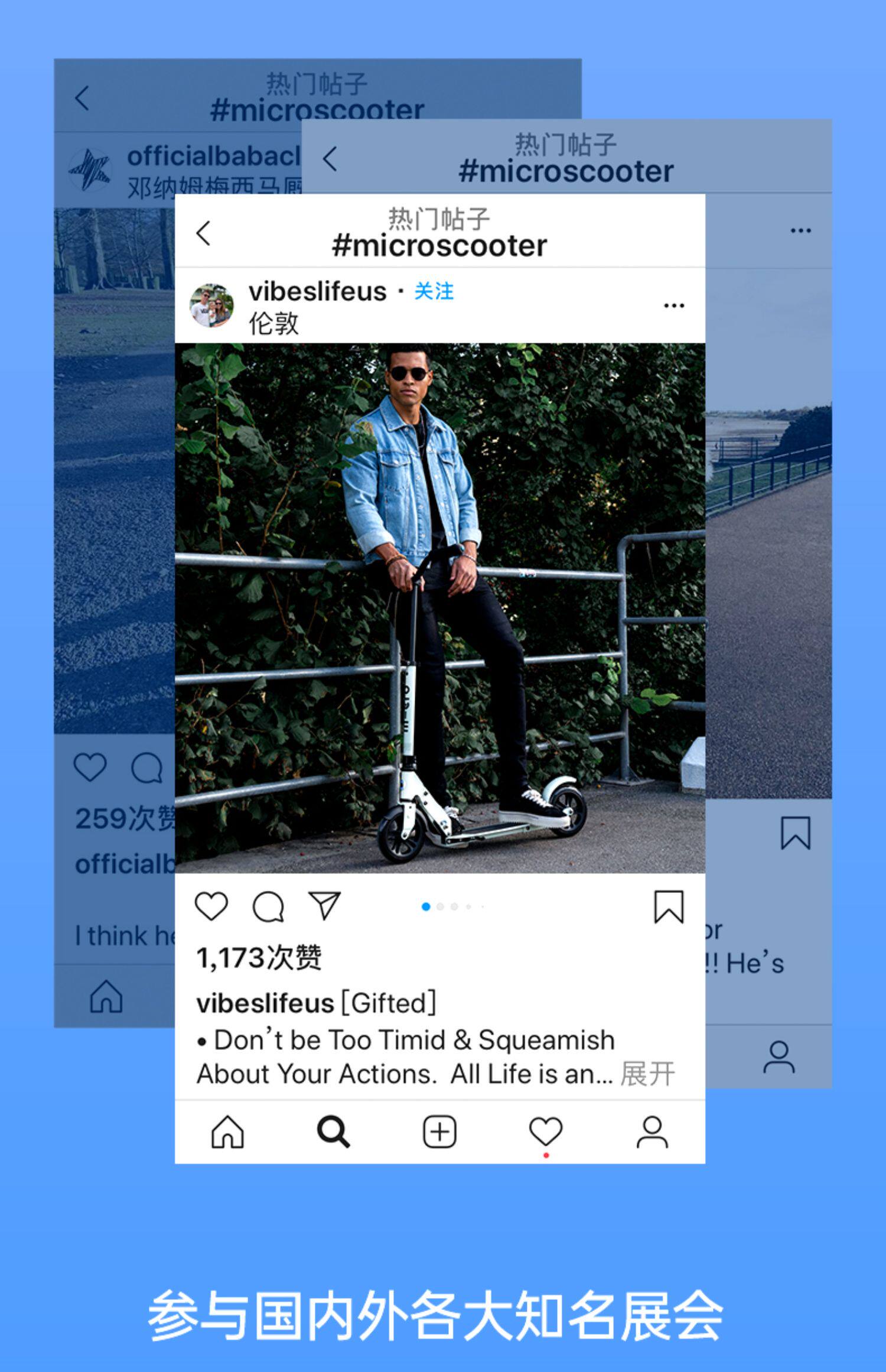Screen dimensions: 886x1372
Task: Like the officialbabacl post on left card
Action: (x=90, y=767)
